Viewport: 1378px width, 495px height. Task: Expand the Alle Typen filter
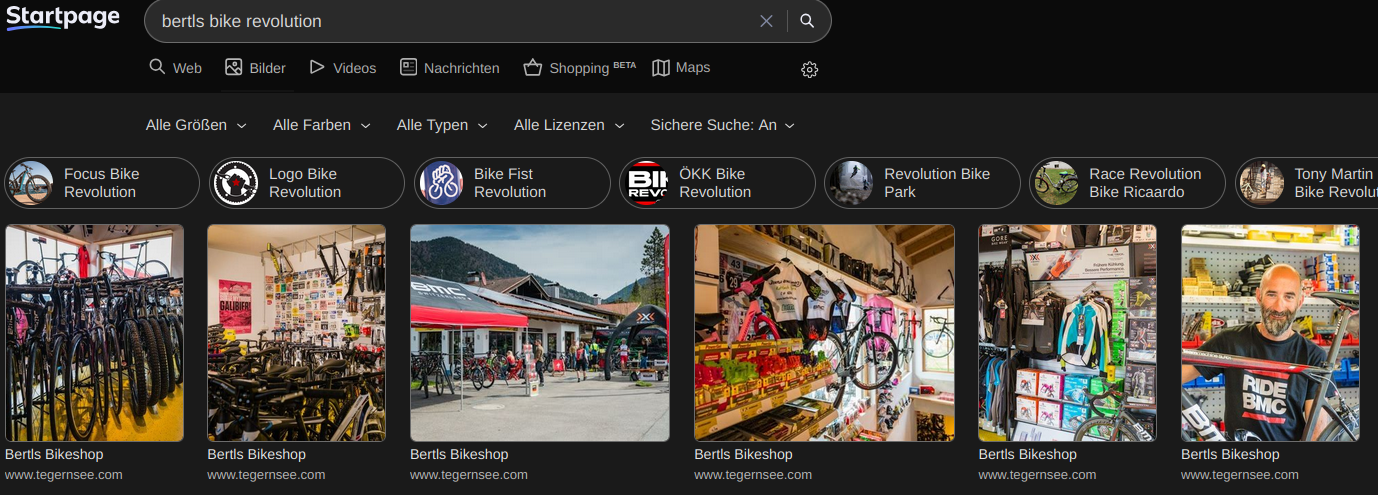[x=442, y=125]
